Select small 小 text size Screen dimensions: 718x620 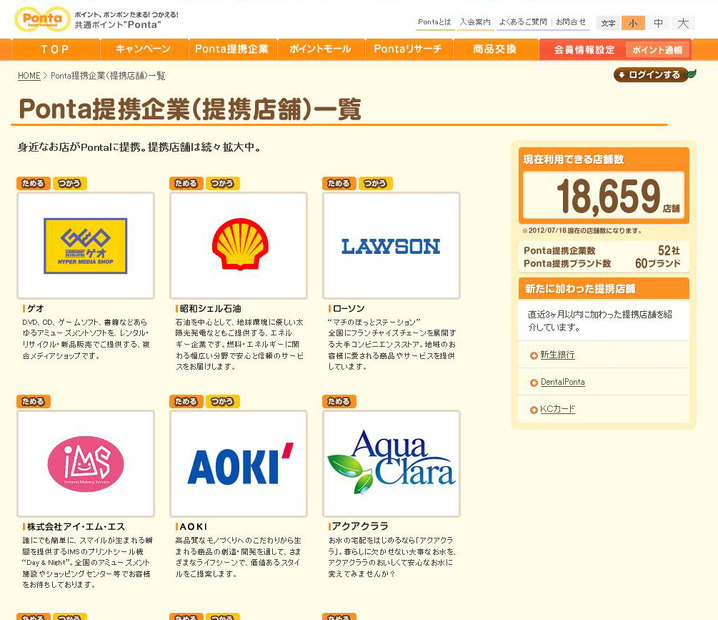click(633, 23)
